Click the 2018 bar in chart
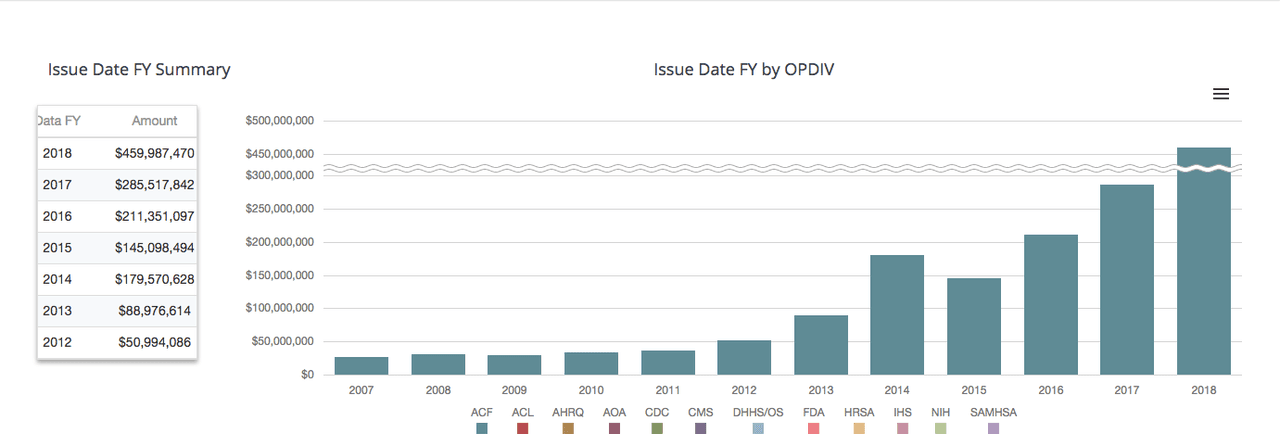This screenshot has height=448, width=1280. coord(1203,270)
